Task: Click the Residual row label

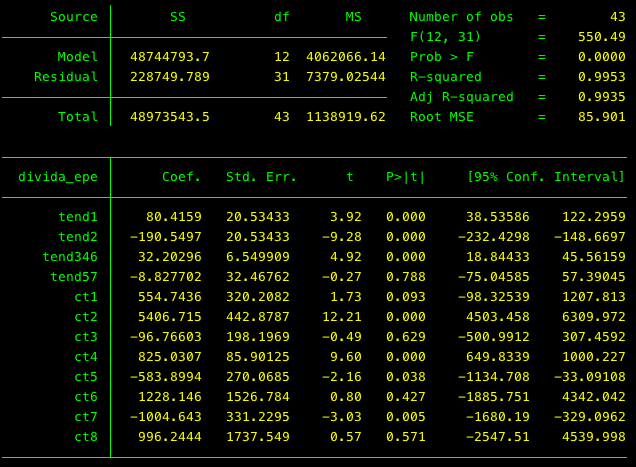Action: pos(66,77)
